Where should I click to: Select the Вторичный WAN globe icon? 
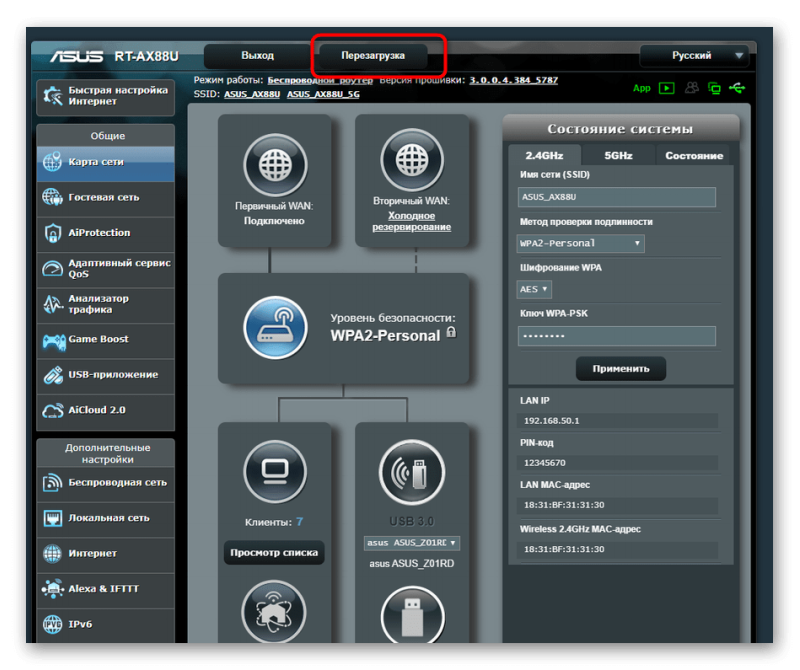coord(412,160)
